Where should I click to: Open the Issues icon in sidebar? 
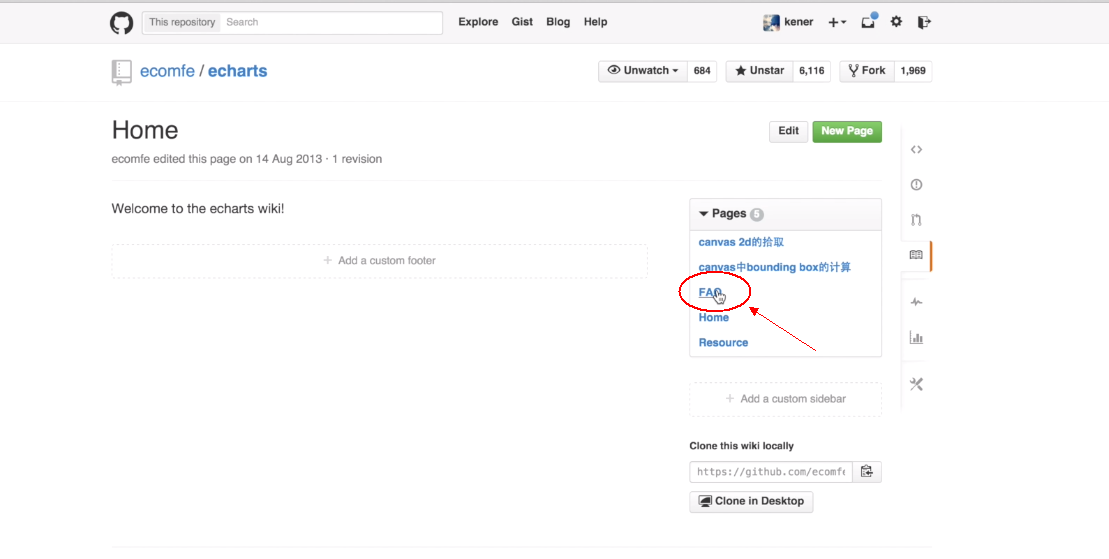pos(916,185)
